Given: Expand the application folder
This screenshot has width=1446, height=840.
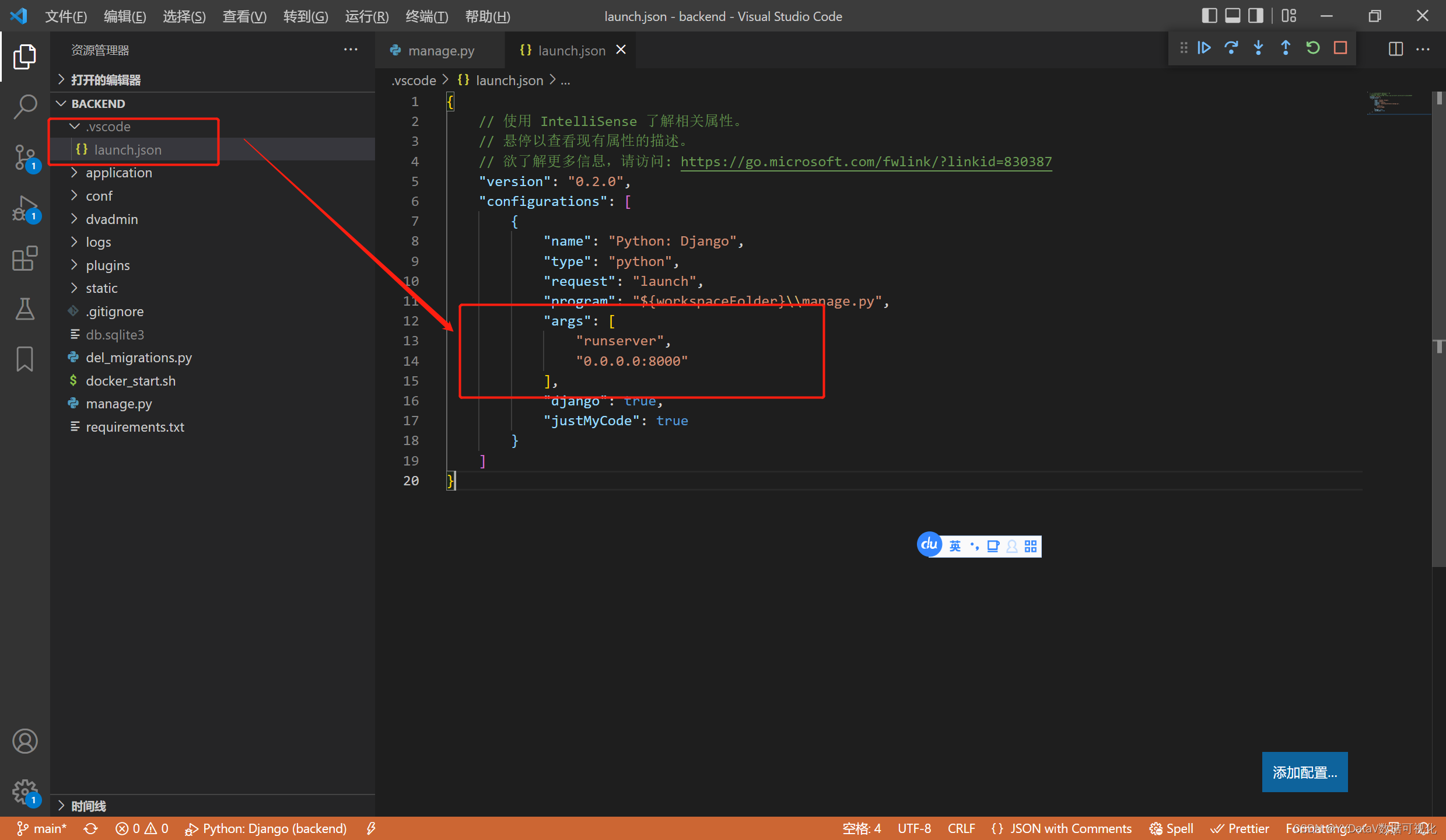Looking at the screenshot, I should pyautogui.click(x=118, y=173).
